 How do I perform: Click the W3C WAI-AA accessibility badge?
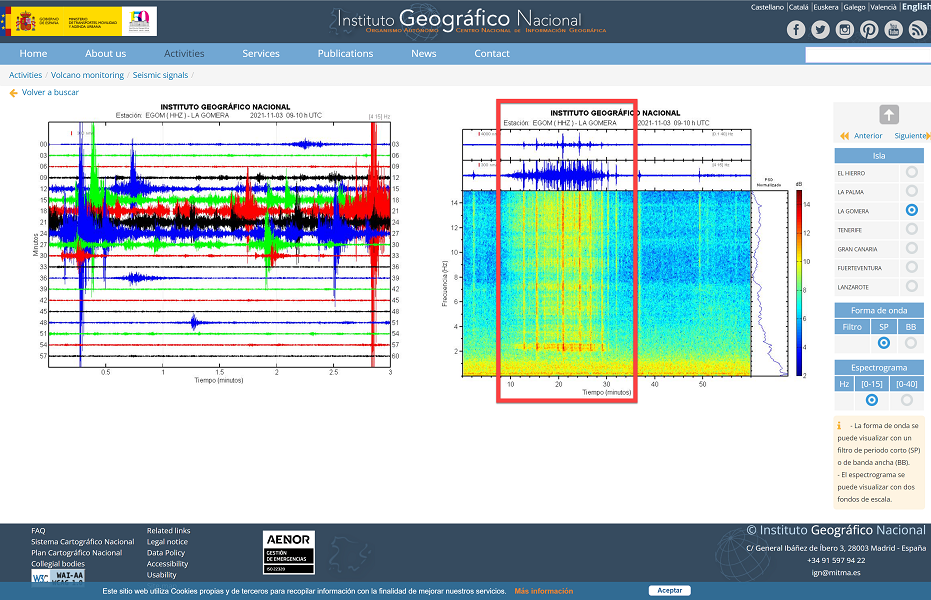tap(58, 577)
